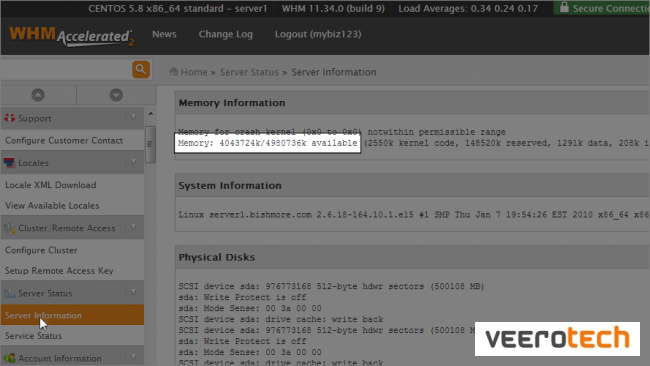Click the Server Status section icon
650x366 pixels.
coord(9,293)
